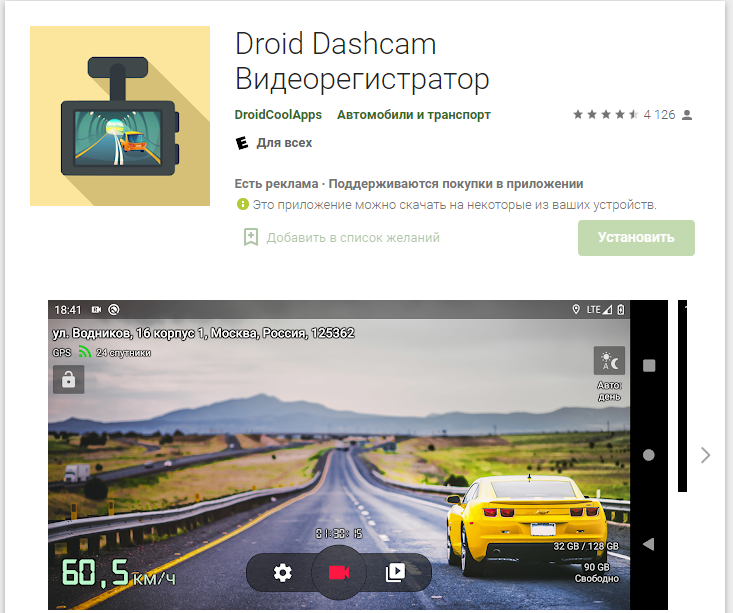Click the Droid Dashcam Видеорегистратор title
733x613 pixels.
[362, 61]
